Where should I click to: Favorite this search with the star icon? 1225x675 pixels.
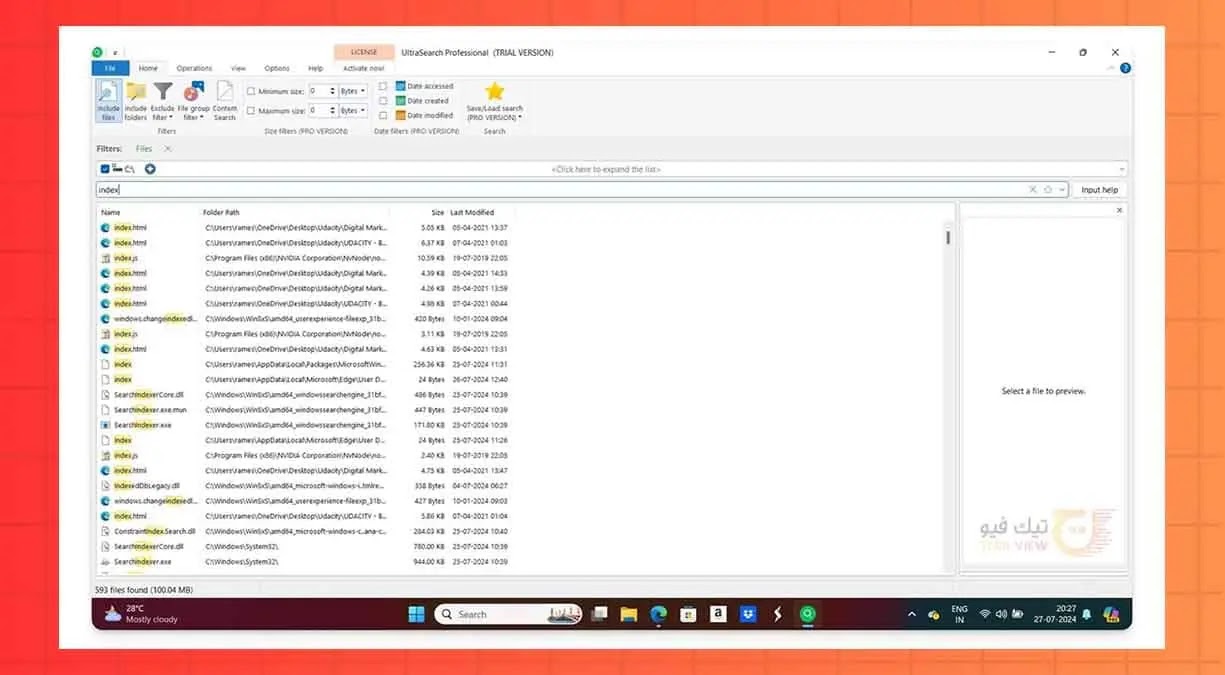[x=1047, y=189]
